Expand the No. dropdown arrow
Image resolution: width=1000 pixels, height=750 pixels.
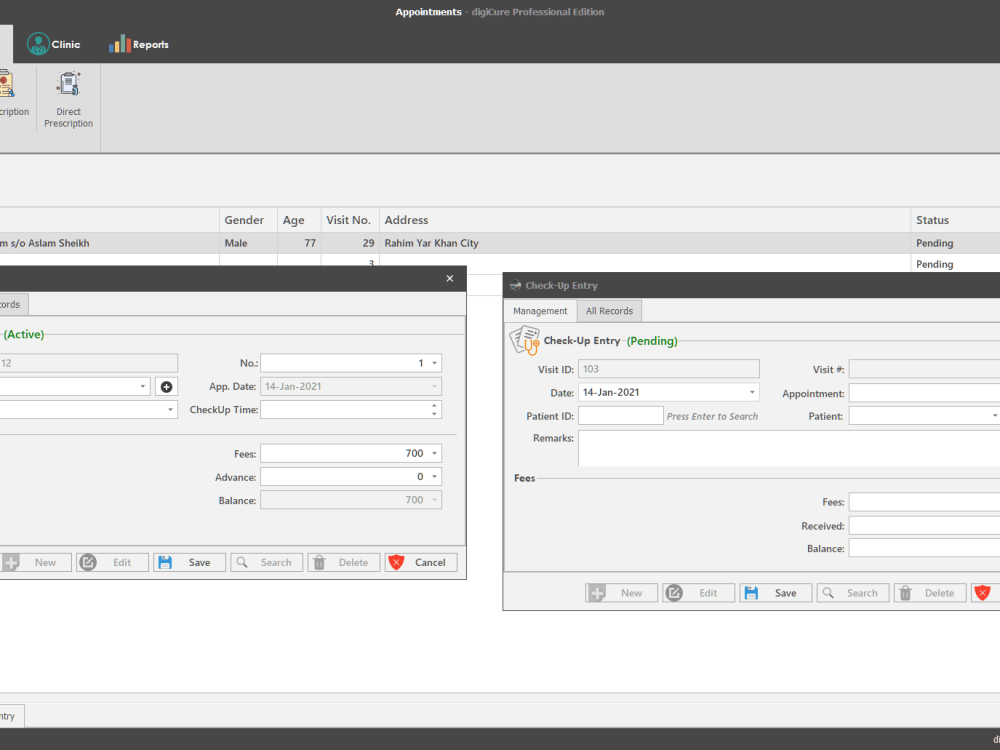coord(434,363)
